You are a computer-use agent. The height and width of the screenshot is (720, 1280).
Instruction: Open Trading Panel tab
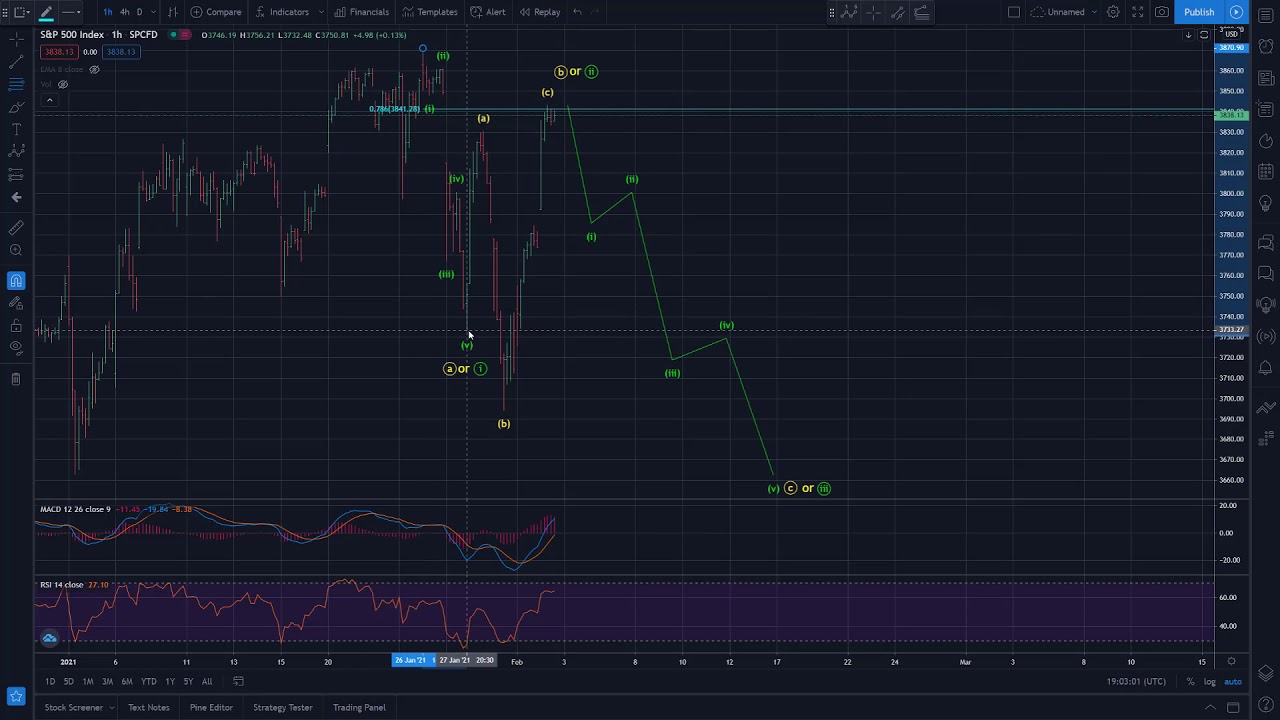point(359,707)
